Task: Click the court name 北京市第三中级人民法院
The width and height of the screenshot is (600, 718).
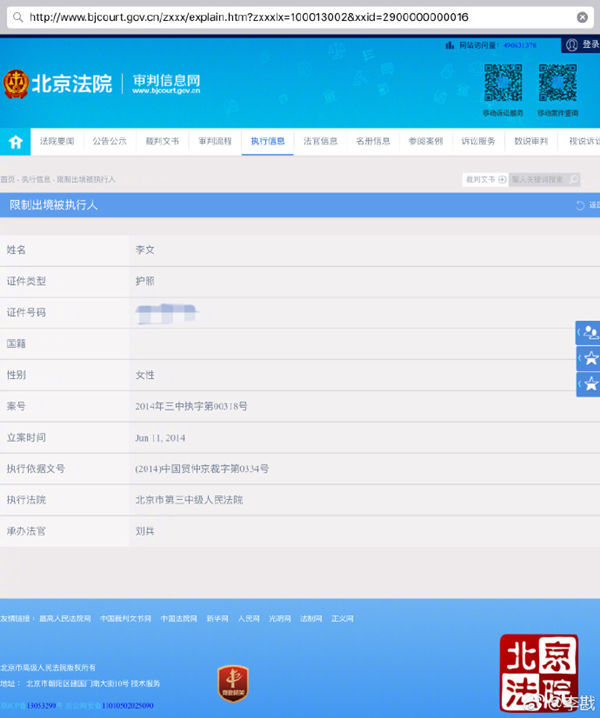Action: [x=189, y=500]
